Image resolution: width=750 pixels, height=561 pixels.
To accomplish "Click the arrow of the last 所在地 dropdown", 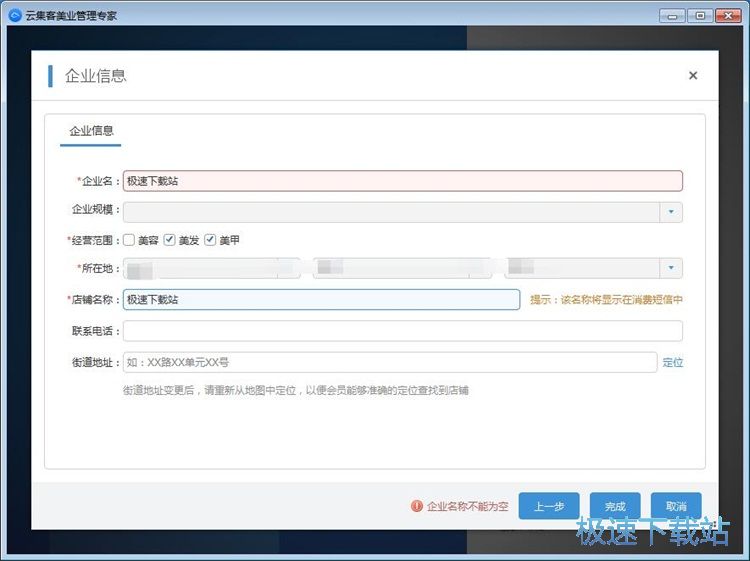I will point(671,268).
